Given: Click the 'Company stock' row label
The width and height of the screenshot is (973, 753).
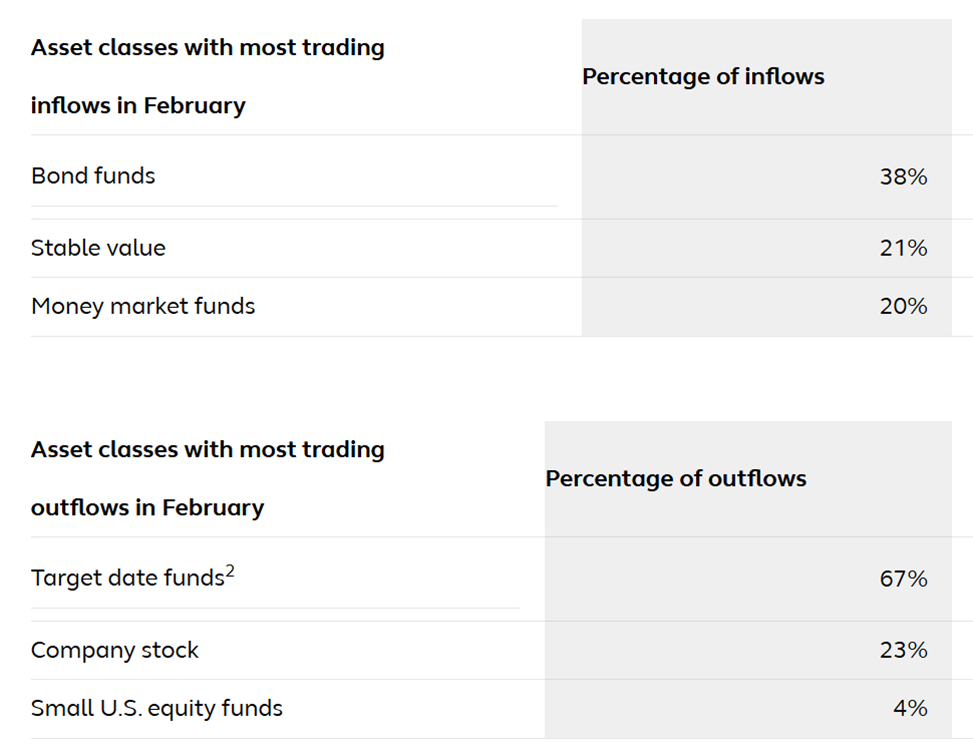Looking at the screenshot, I should [x=115, y=650].
